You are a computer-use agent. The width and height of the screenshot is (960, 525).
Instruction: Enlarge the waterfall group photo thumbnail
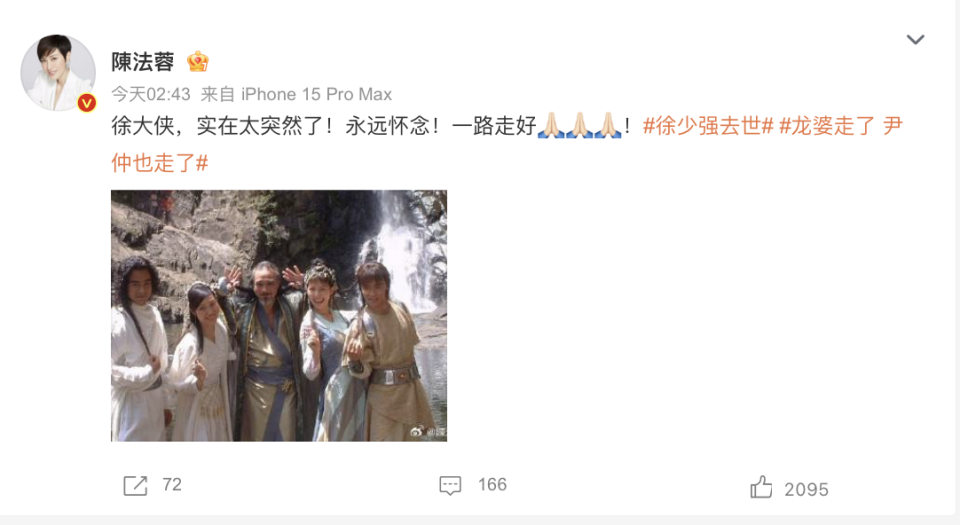click(279, 316)
